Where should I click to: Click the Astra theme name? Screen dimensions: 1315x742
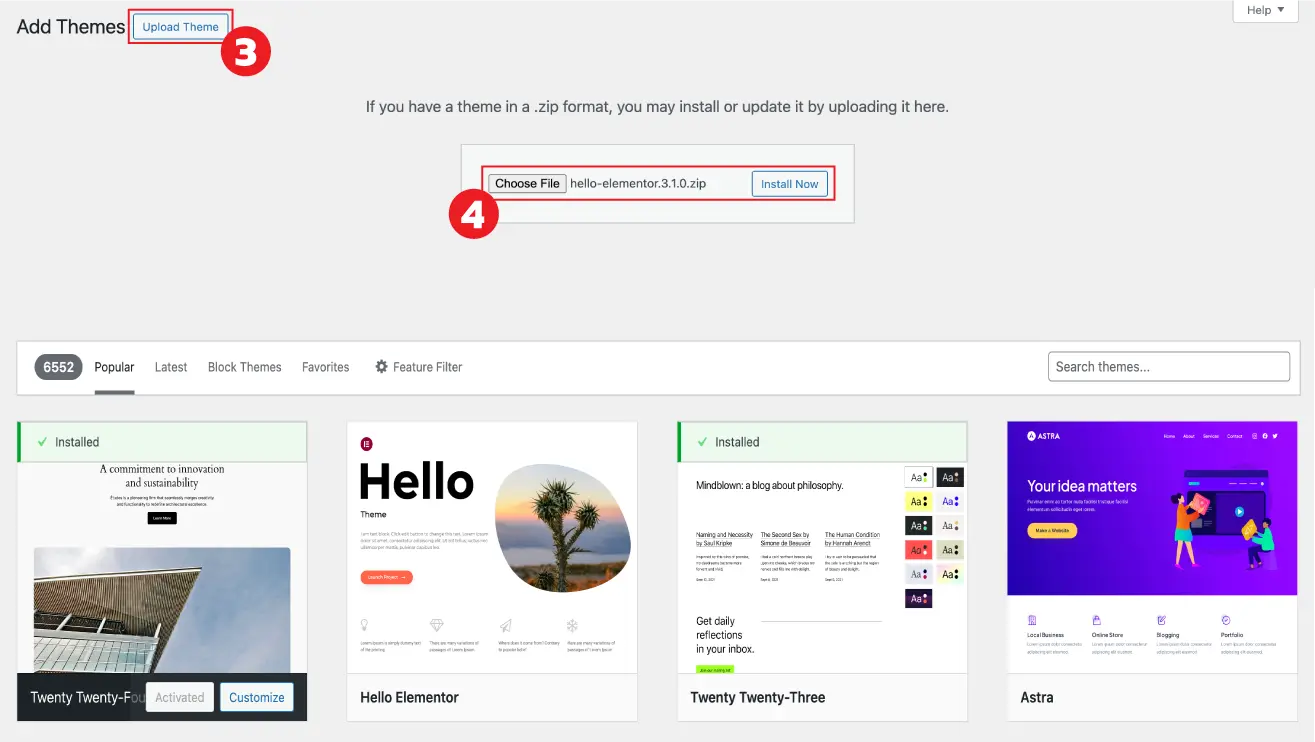(1037, 698)
